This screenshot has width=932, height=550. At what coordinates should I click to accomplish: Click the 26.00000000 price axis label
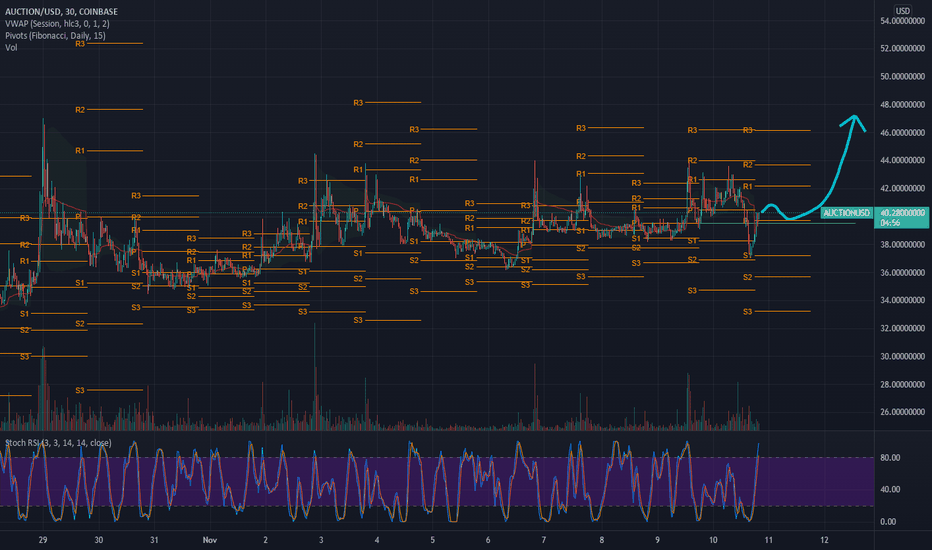pyautogui.click(x=902, y=412)
